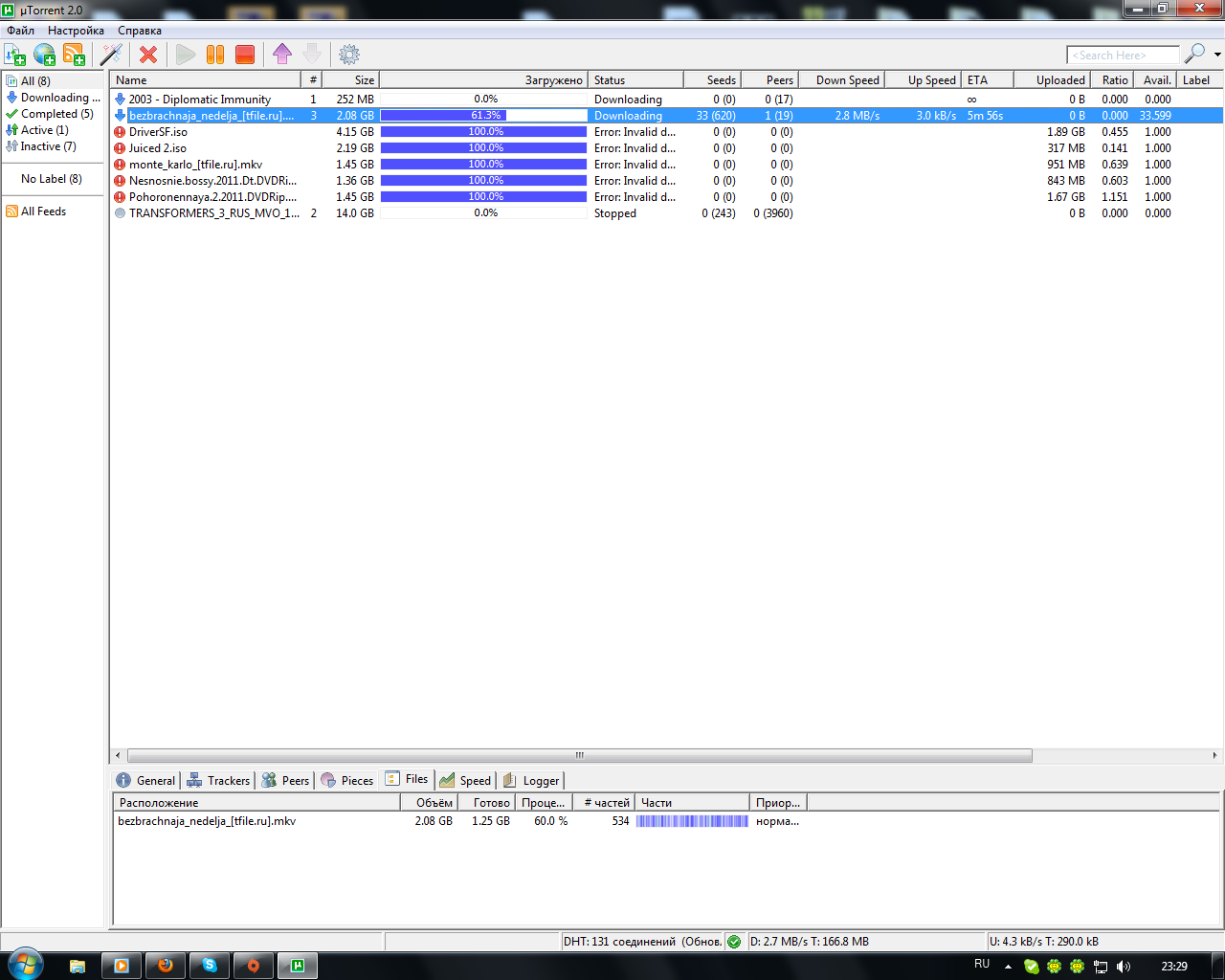Sort torrents by the Status column
Image resolution: width=1225 pixels, height=980 pixels.
click(x=635, y=80)
